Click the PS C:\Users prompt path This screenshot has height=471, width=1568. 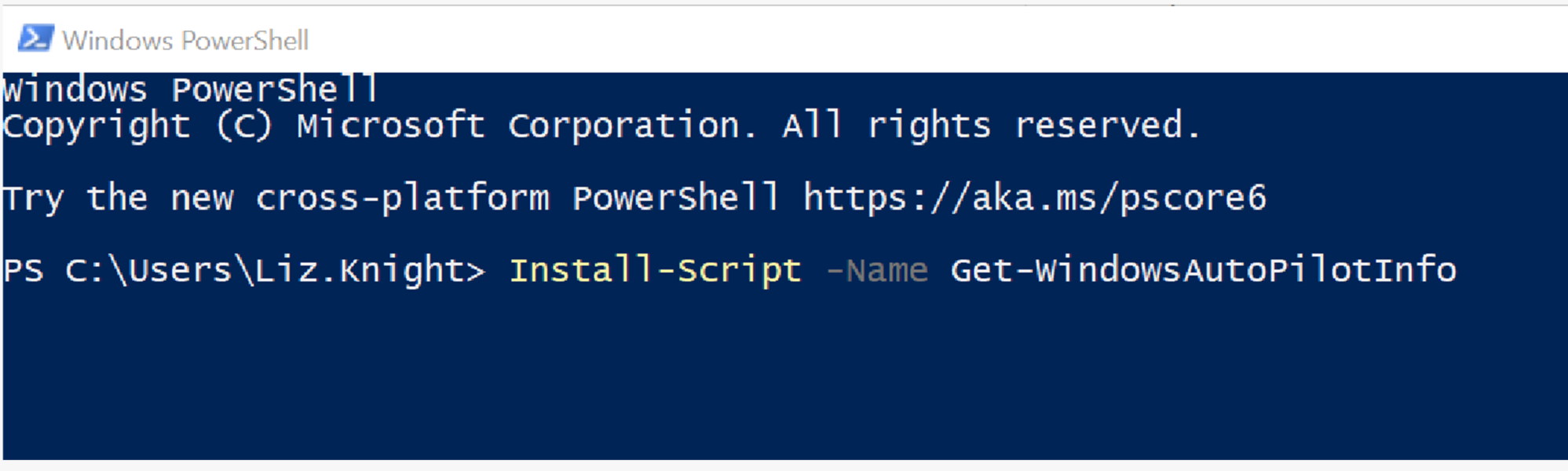tap(118, 270)
